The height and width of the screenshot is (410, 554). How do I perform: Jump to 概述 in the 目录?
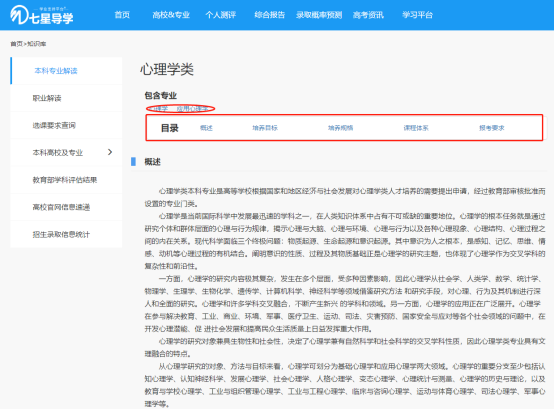click(206, 128)
